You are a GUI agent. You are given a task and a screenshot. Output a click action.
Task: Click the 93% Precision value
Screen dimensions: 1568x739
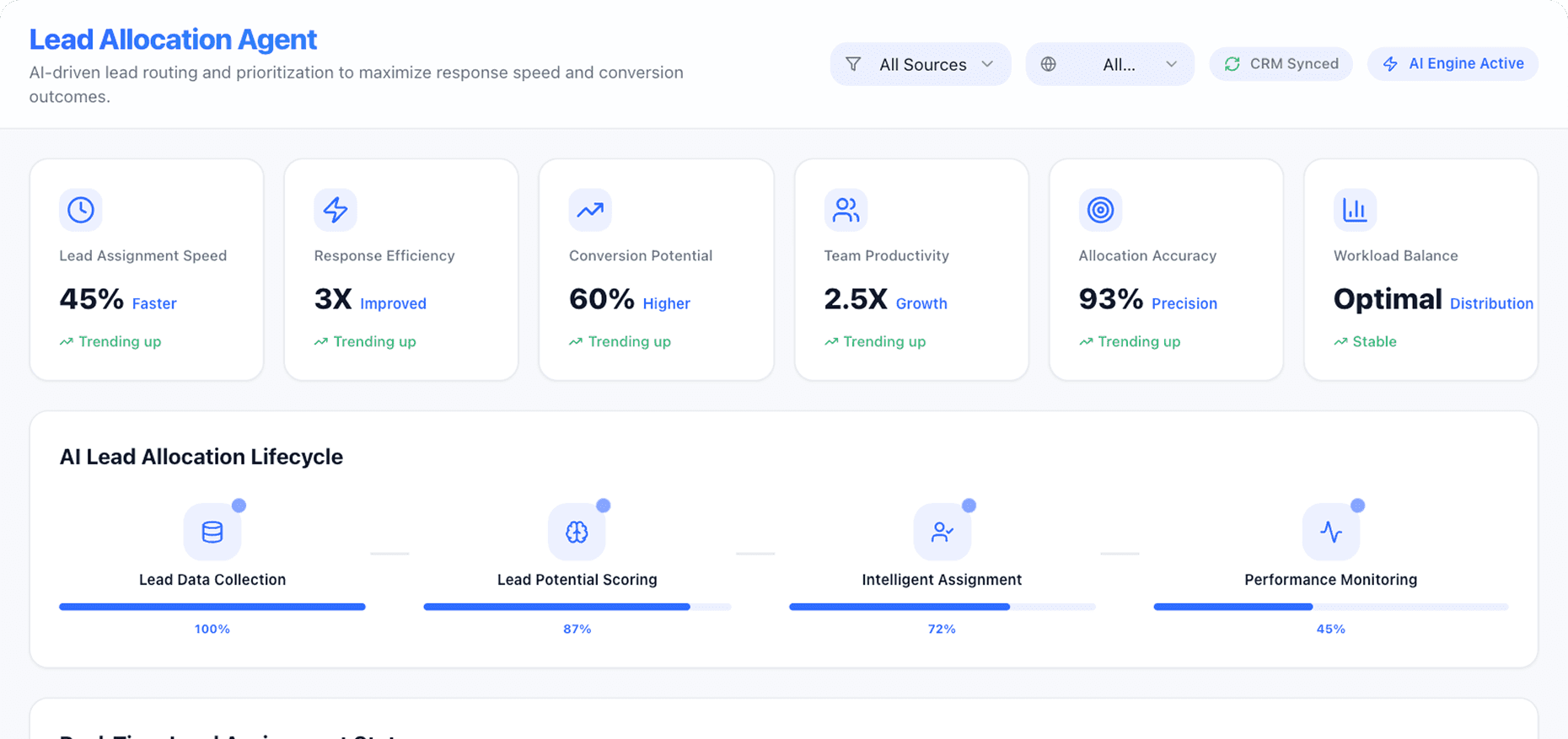click(1148, 299)
